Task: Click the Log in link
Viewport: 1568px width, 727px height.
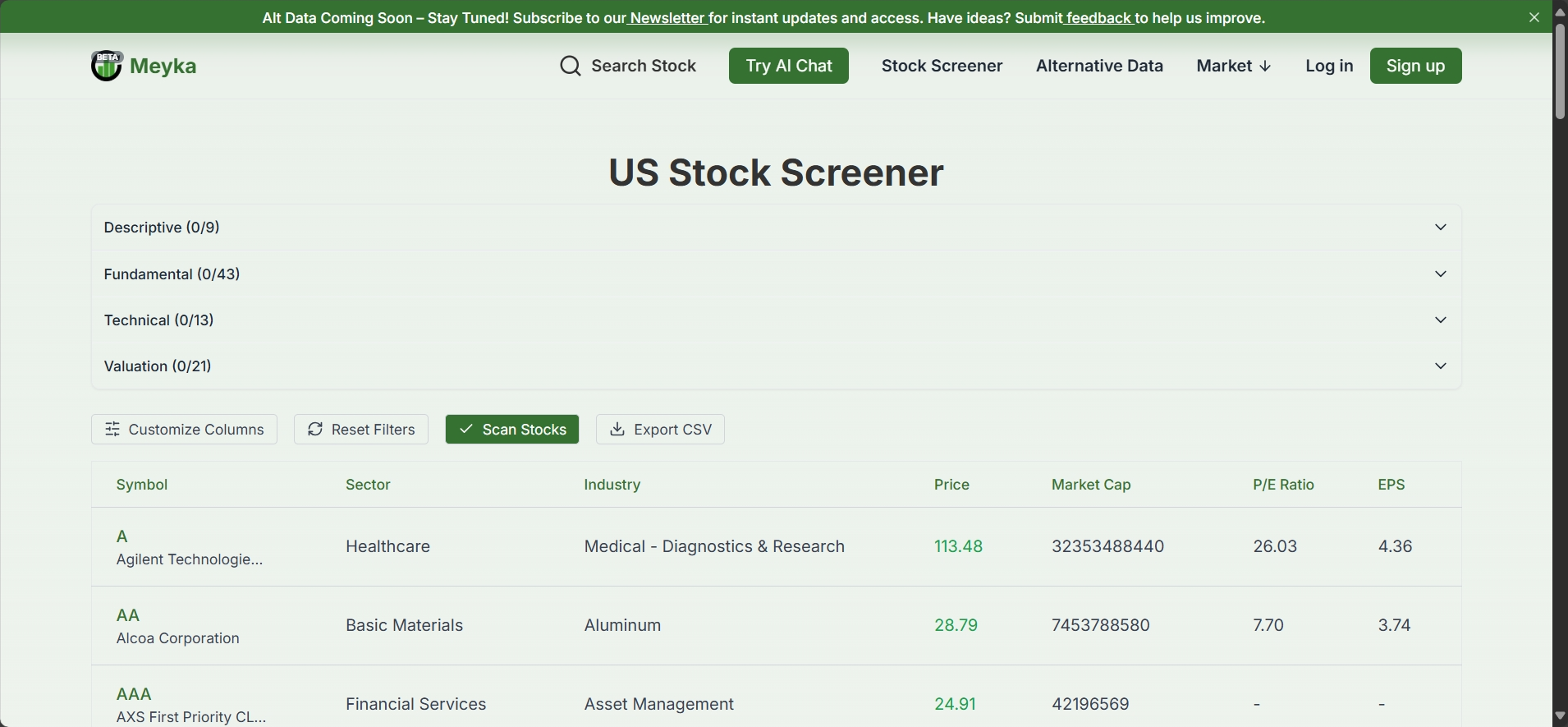Action: click(x=1328, y=66)
